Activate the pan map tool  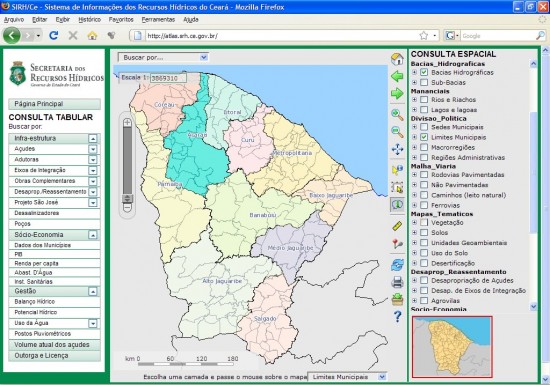click(397, 149)
